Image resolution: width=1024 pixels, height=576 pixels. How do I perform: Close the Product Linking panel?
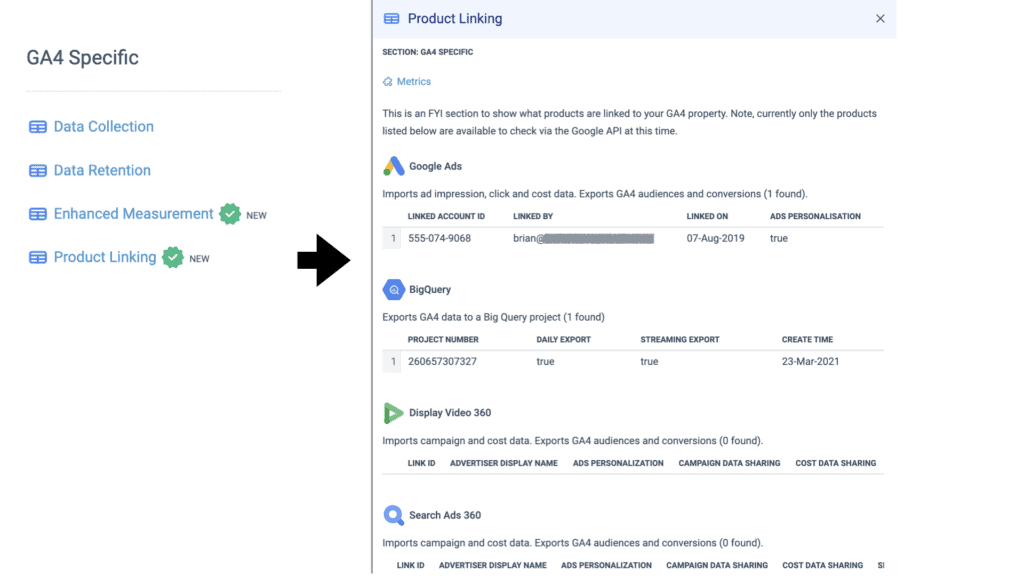coord(880,19)
